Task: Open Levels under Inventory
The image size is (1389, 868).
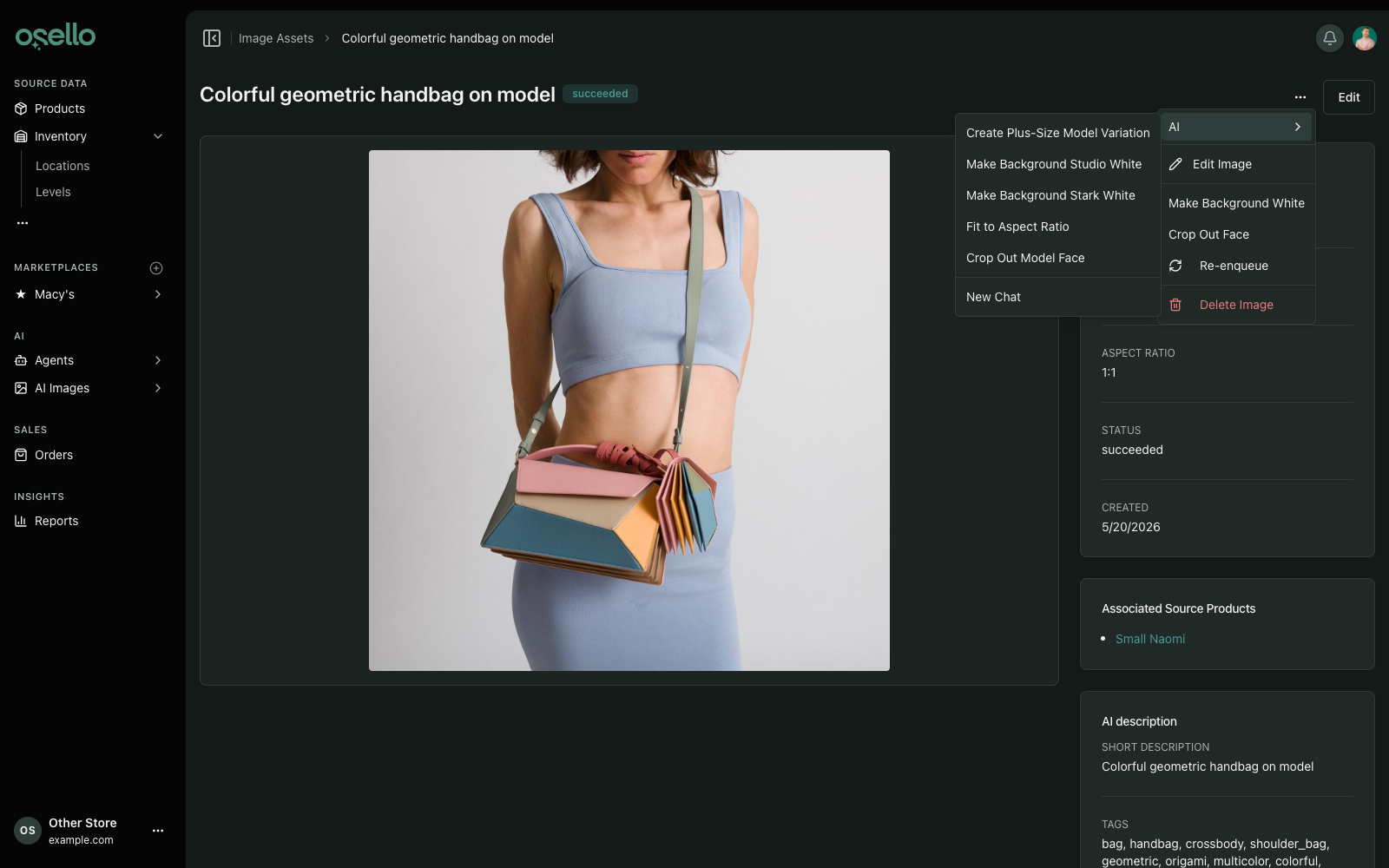Action: pyautogui.click(x=53, y=192)
